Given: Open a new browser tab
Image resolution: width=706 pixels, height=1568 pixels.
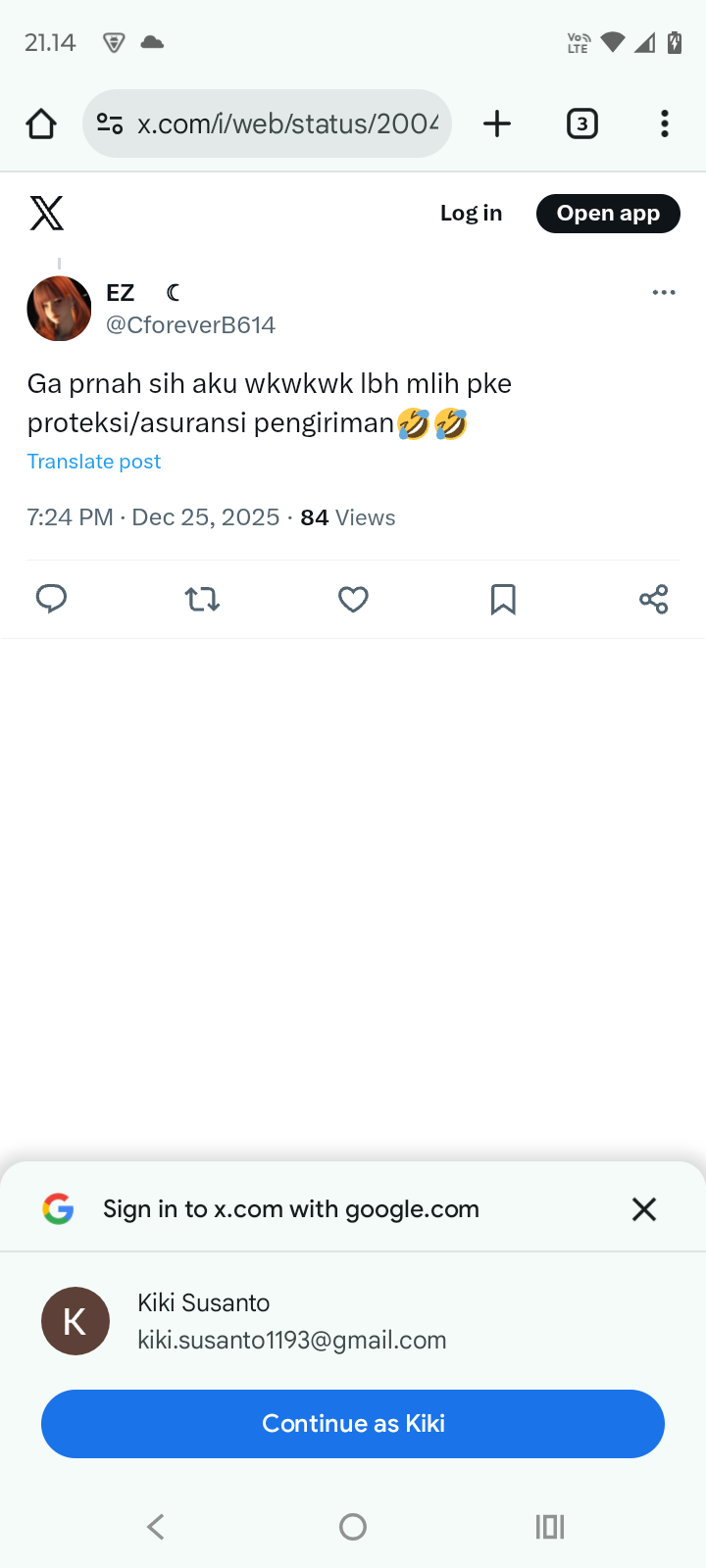Looking at the screenshot, I should click(497, 124).
